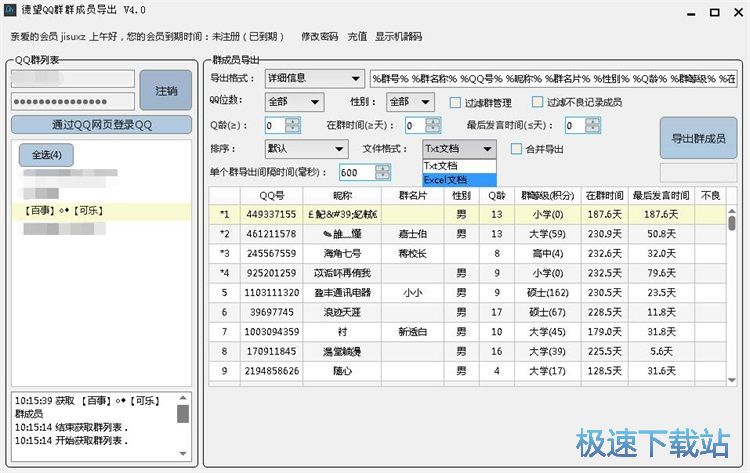Click the QQ password field

(73, 101)
